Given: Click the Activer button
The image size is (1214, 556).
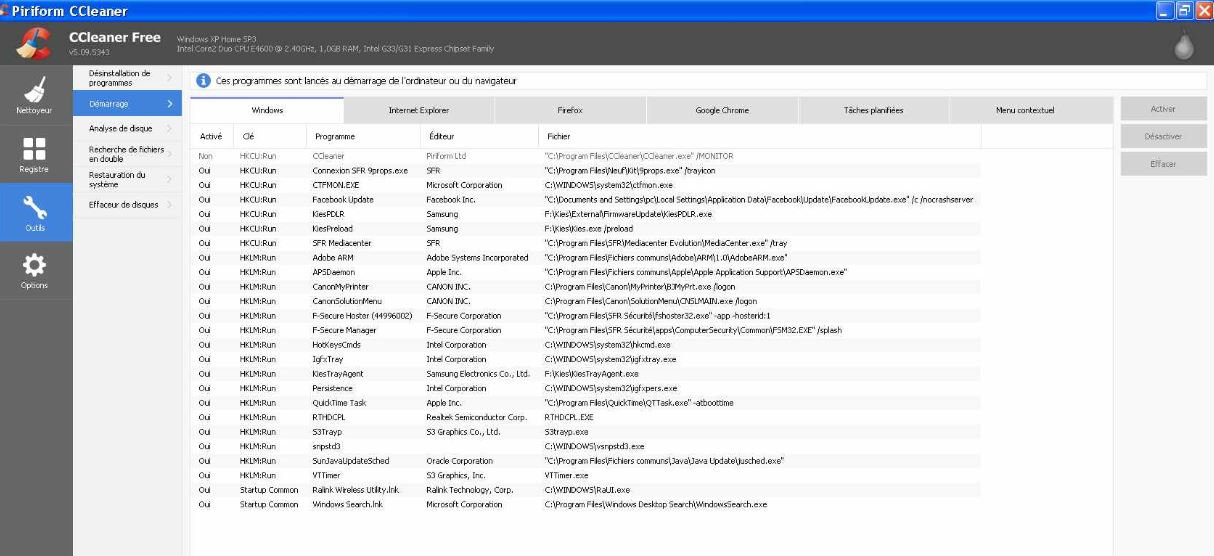Looking at the screenshot, I should click(1163, 109).
